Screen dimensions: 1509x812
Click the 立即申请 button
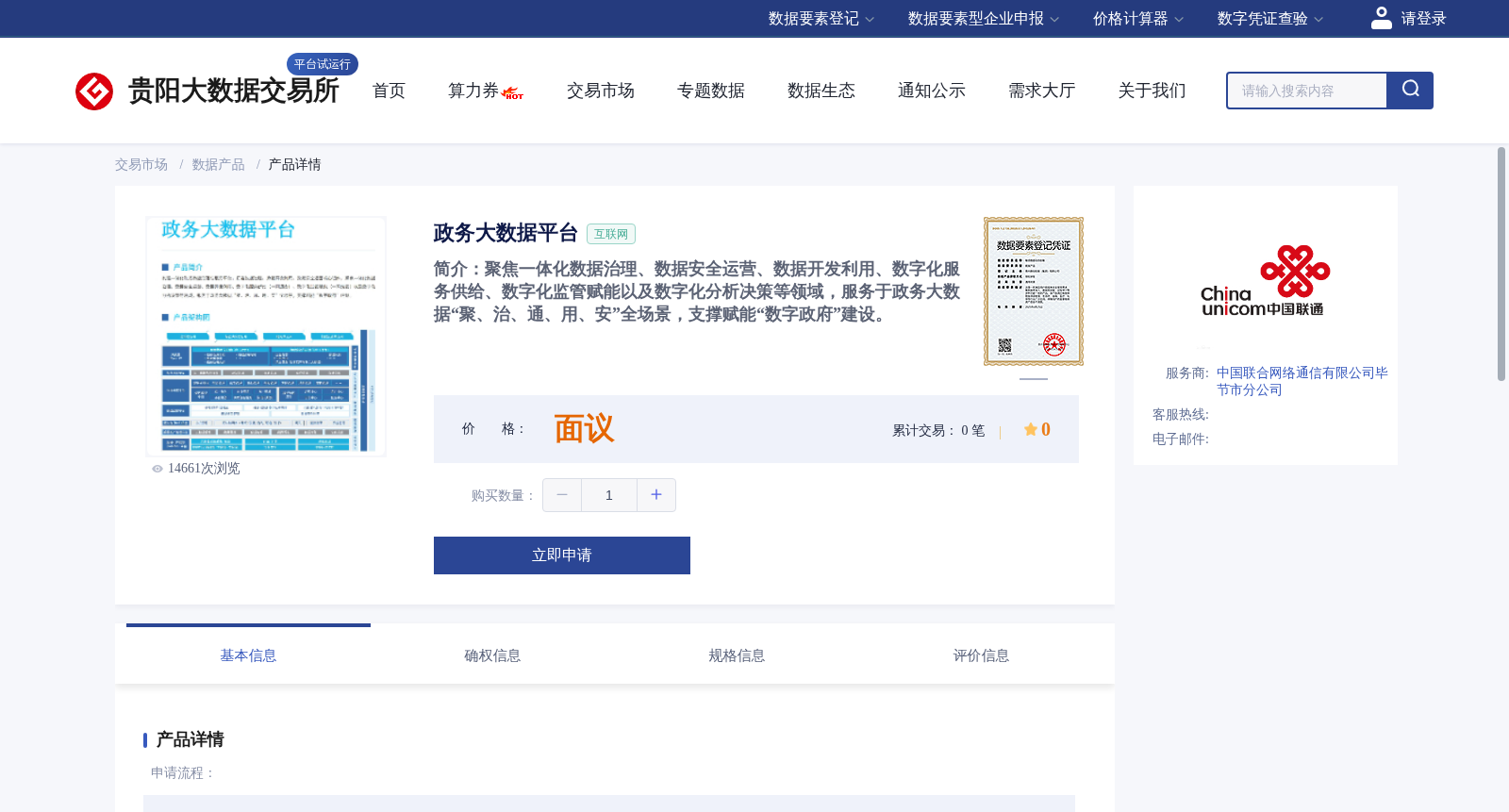click(x=562, y=555)
